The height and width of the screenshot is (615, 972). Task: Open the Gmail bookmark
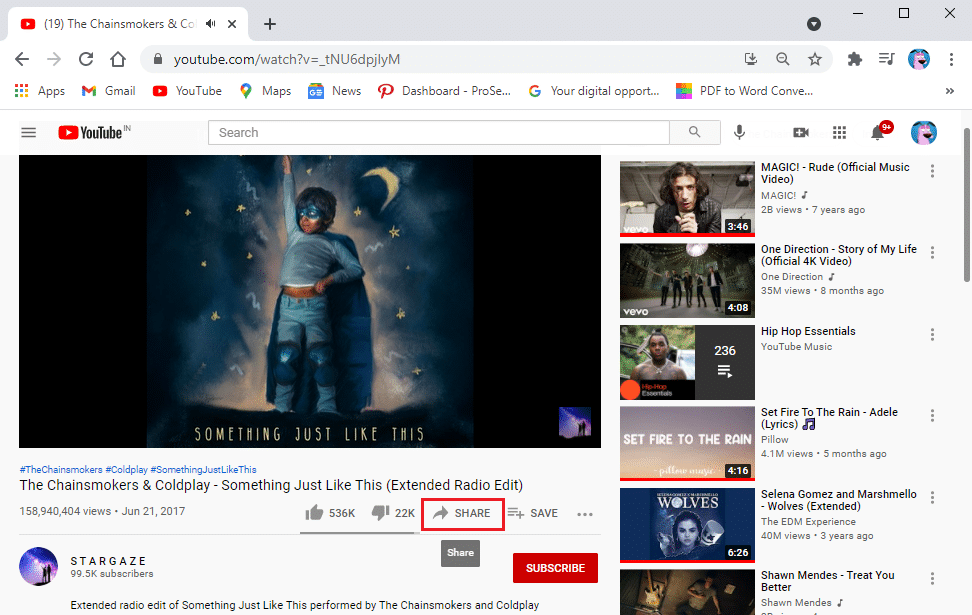click(x=108, y=91)
